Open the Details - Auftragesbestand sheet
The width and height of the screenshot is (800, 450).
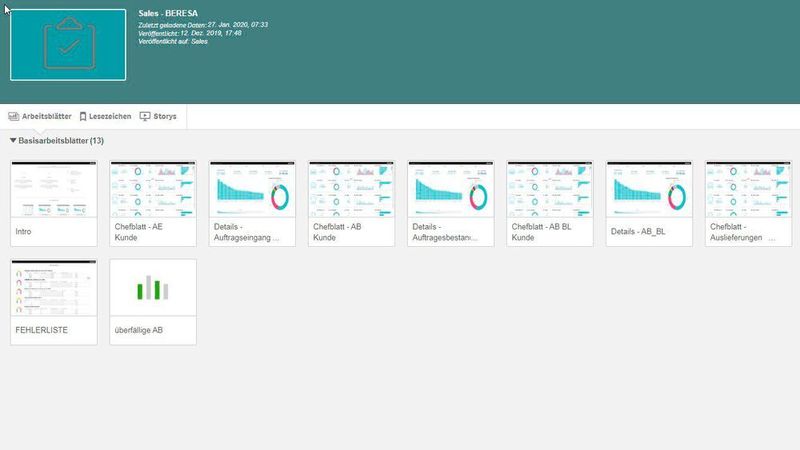451,204
